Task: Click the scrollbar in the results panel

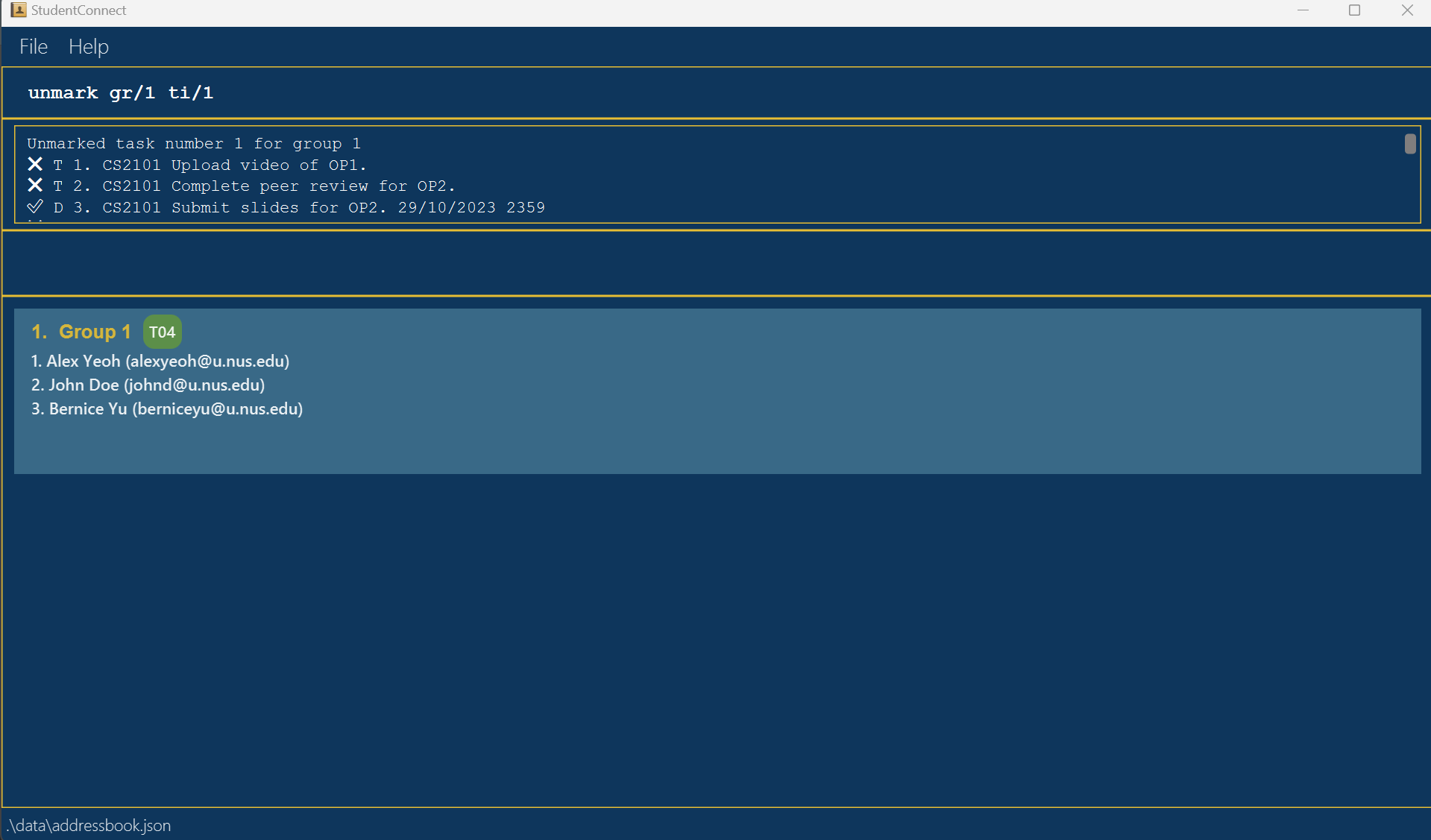Action: (1410, 144)
